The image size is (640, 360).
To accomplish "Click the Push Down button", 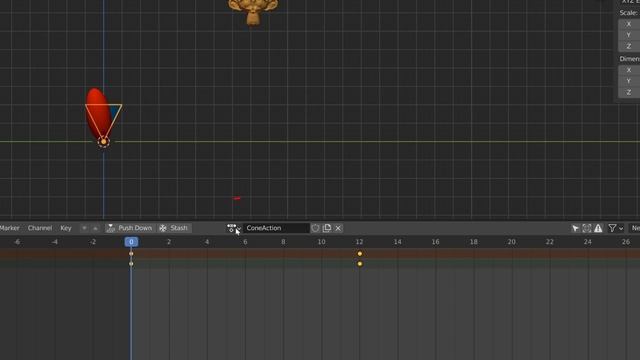I will click(129, 228).
